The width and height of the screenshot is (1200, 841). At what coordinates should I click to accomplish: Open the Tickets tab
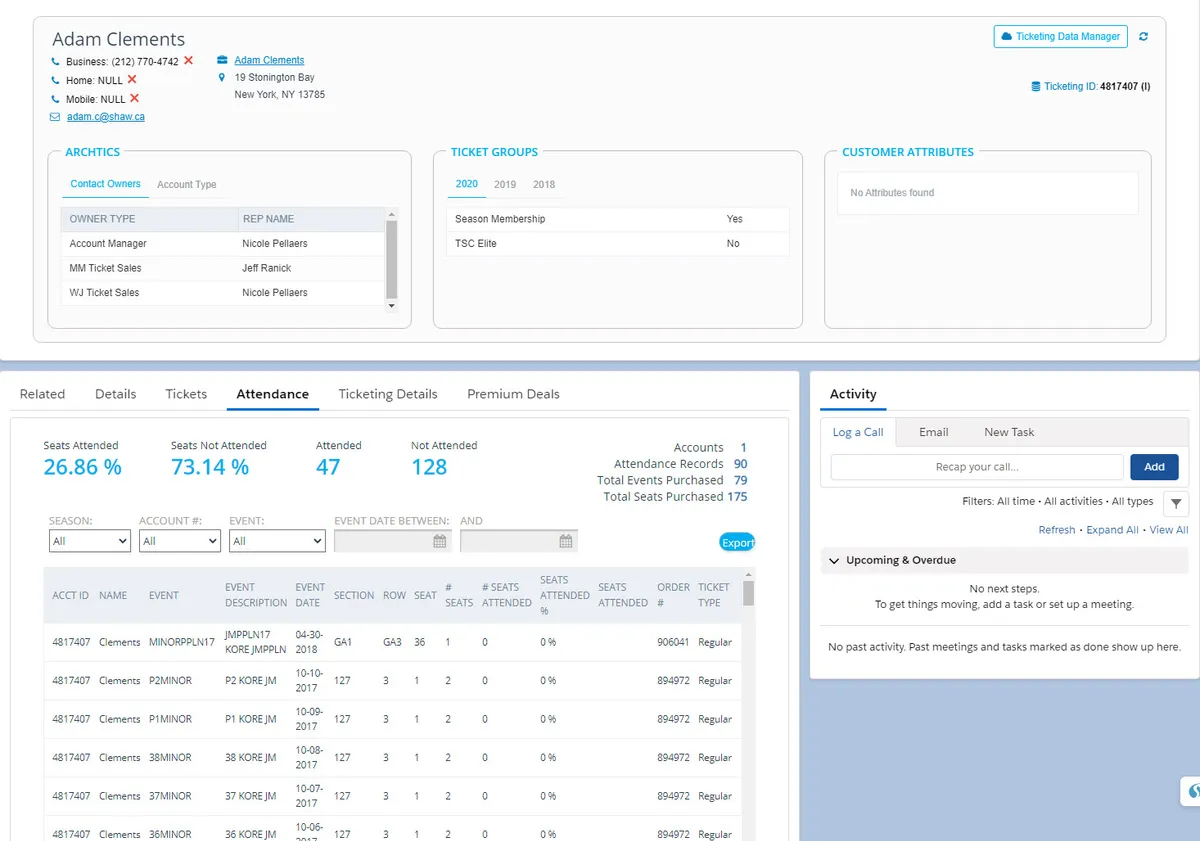click(186, 394)
